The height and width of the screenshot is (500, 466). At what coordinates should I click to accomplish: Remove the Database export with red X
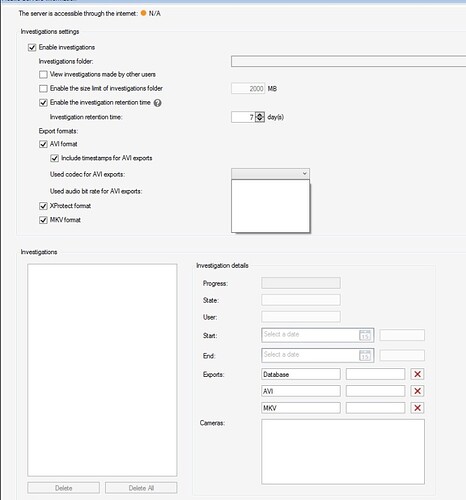point(417,374)
